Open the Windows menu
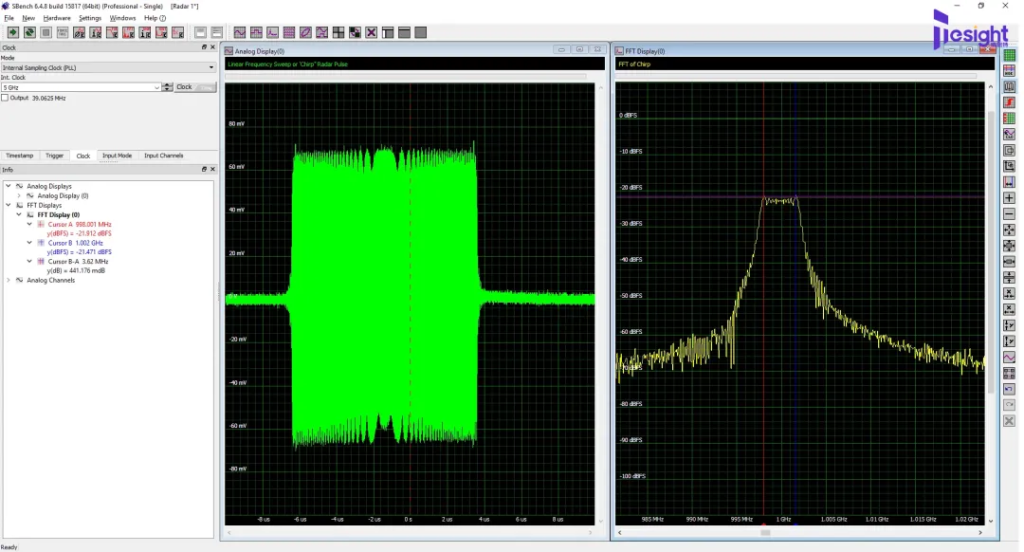 tap(123, 18)
